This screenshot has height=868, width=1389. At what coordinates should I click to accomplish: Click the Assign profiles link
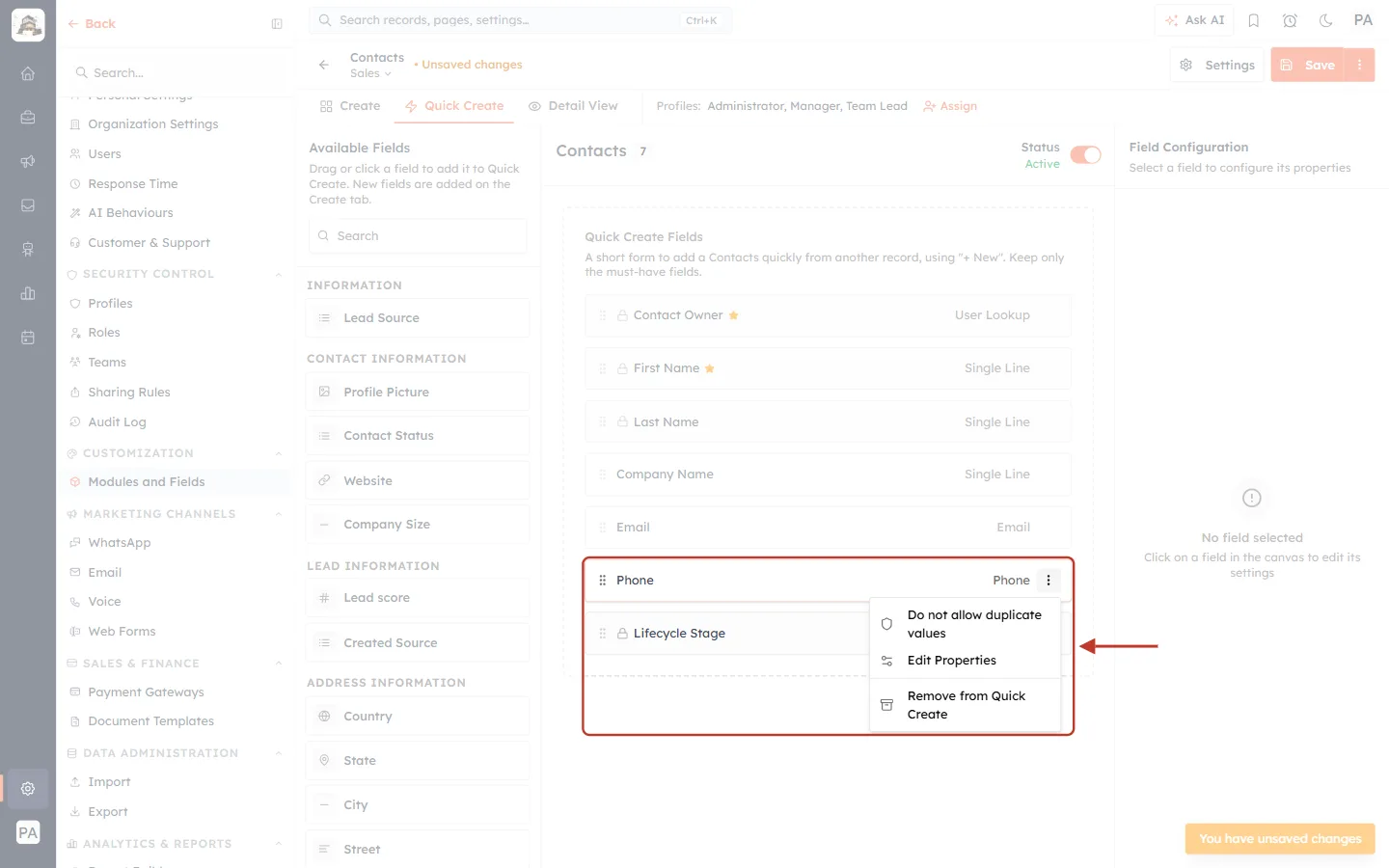(950, 106)
